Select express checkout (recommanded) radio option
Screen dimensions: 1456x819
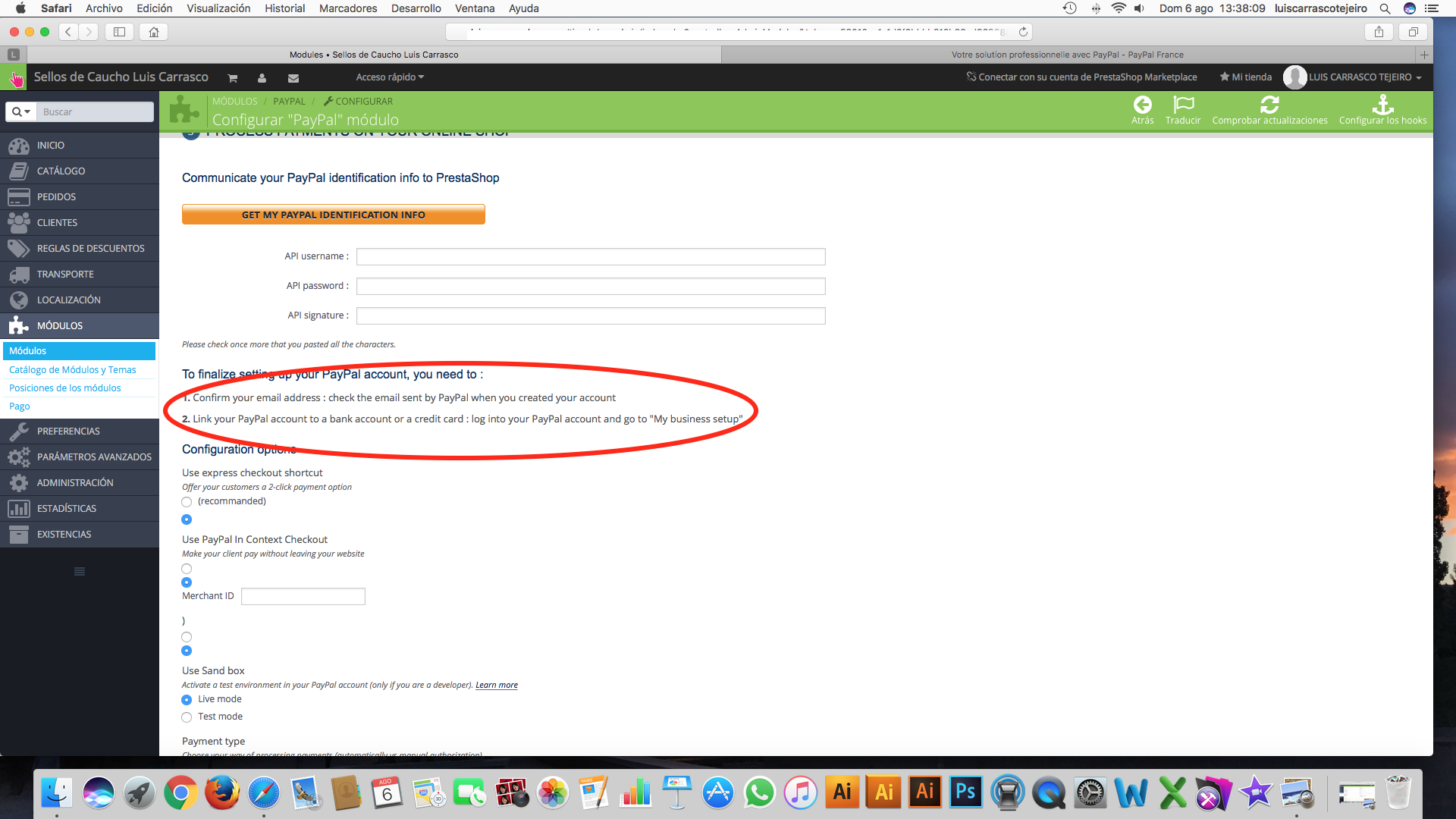187,502
